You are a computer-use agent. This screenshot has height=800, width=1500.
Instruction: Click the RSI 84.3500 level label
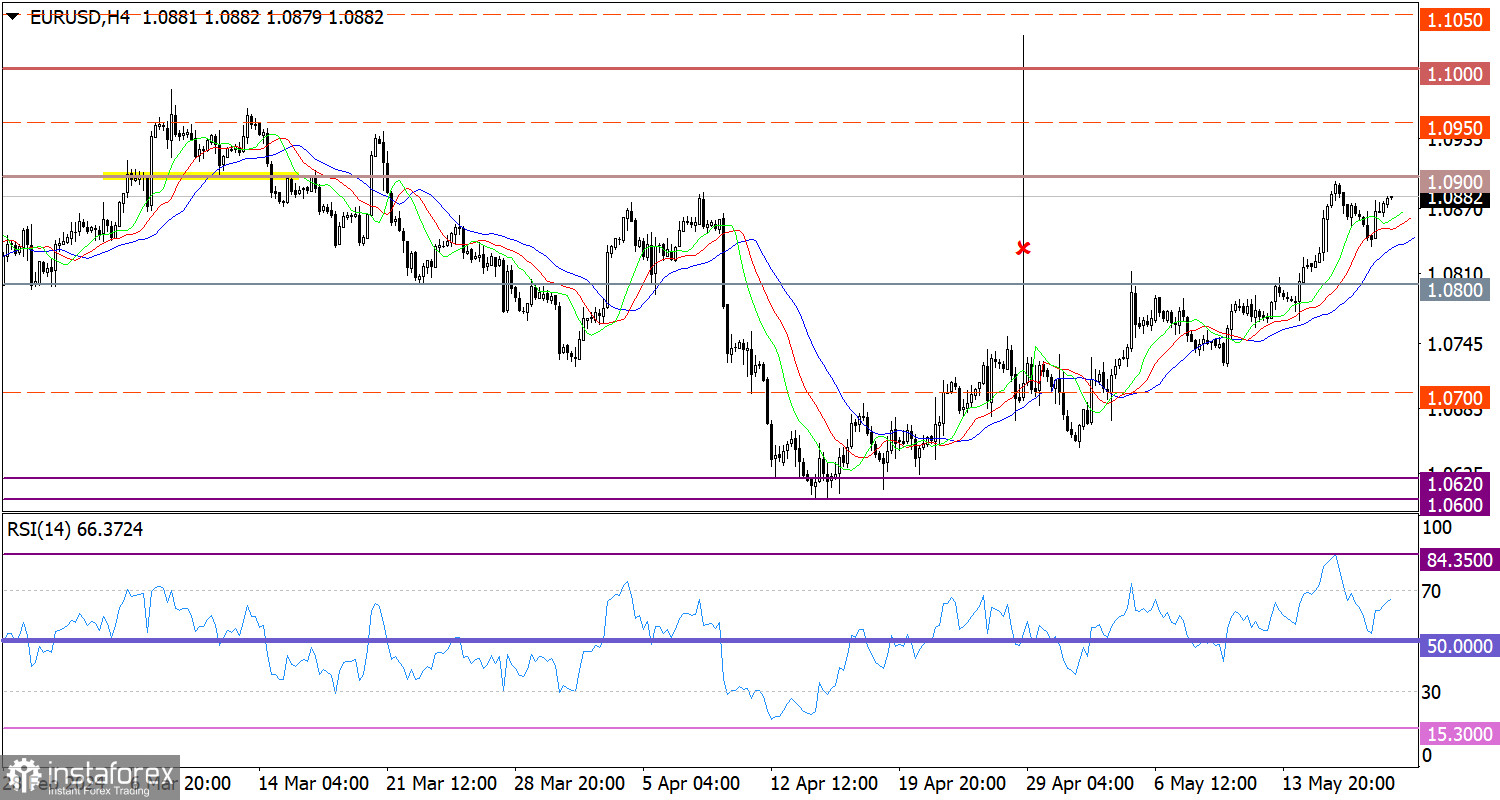click(1460, 559)
